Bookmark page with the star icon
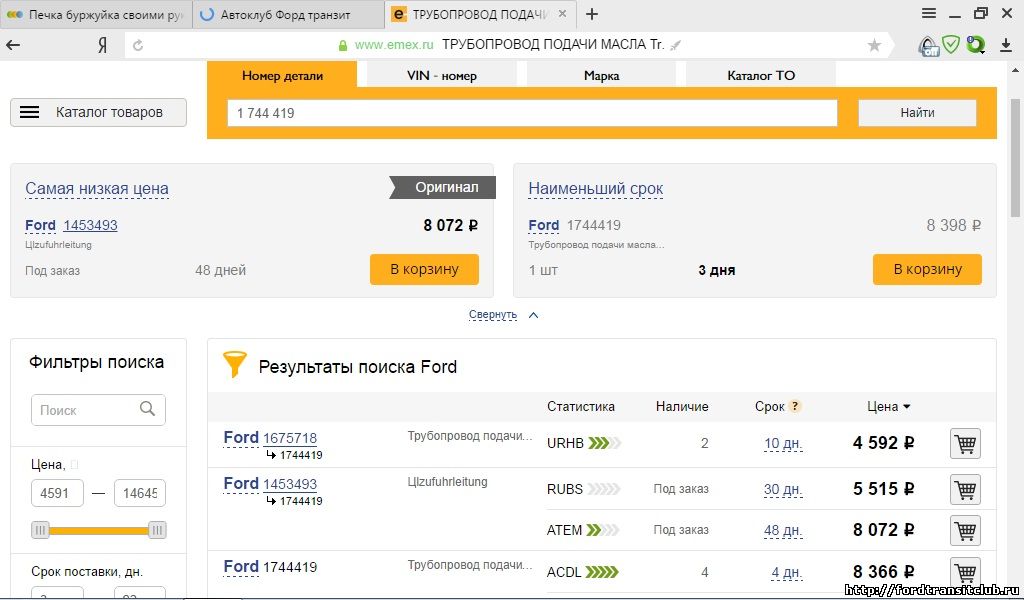 tap(874, 45)
